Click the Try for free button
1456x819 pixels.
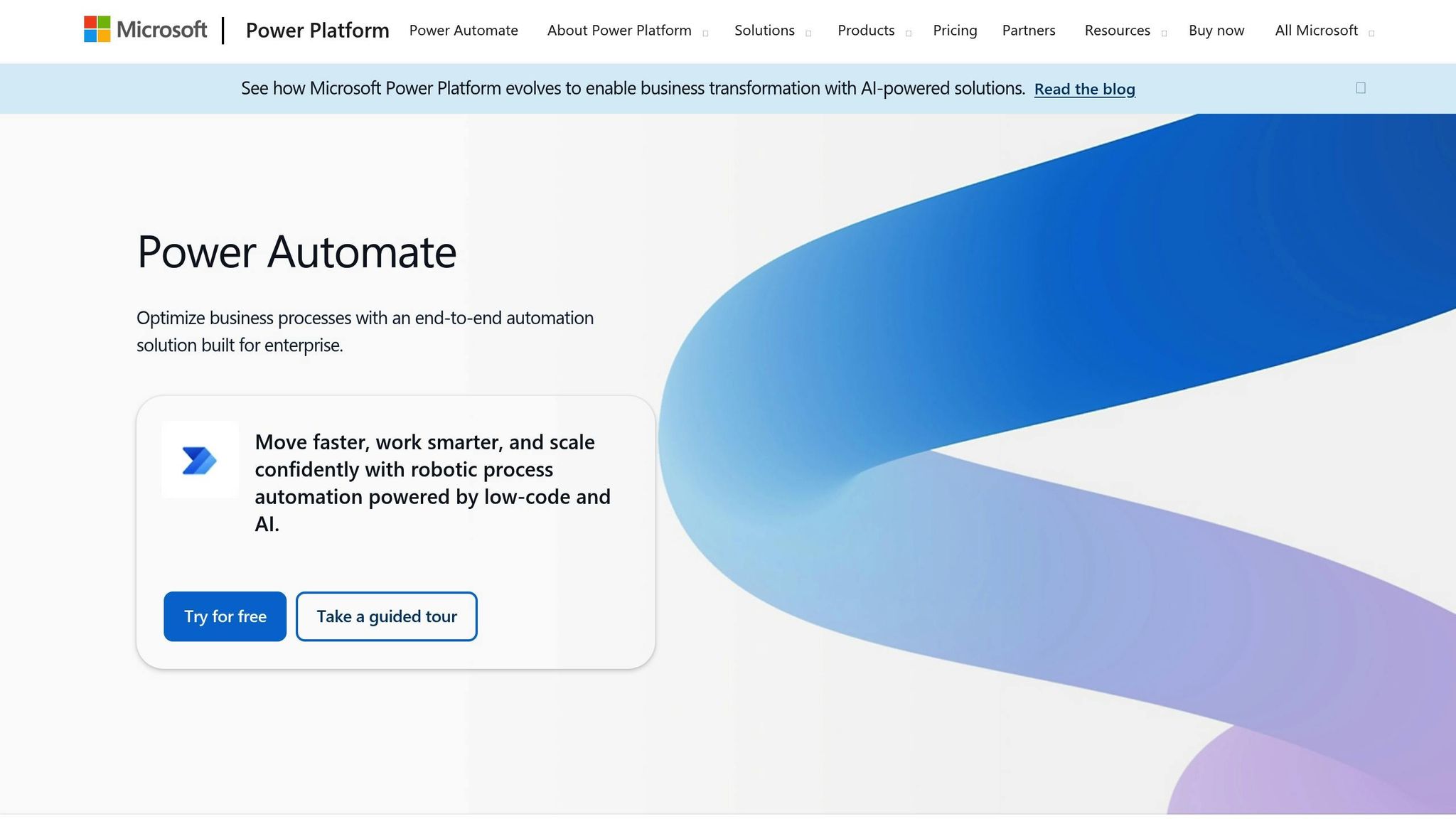click(x=224, y=616)
